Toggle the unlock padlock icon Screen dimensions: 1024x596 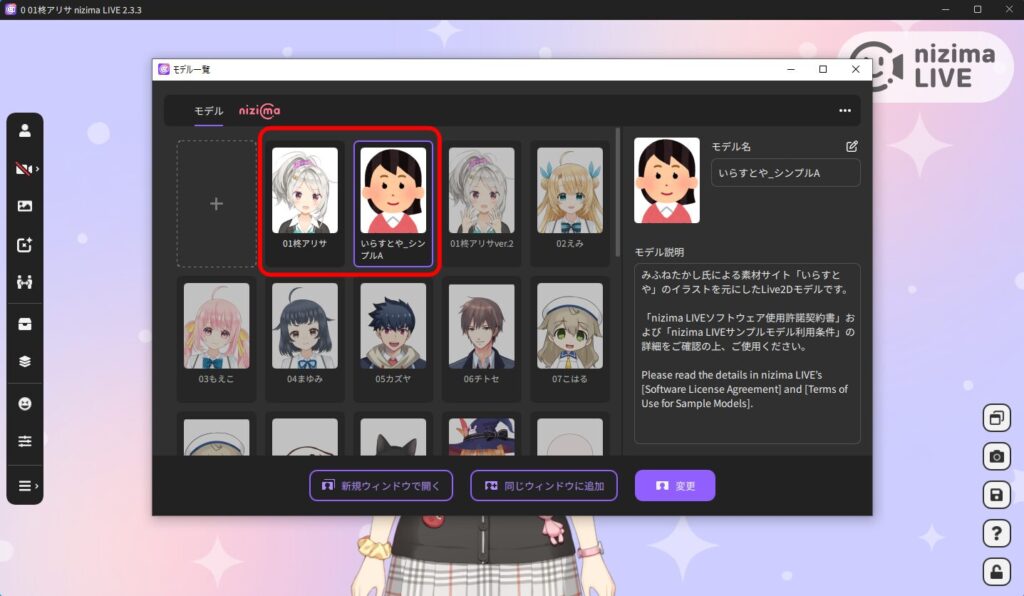[997, 572]
